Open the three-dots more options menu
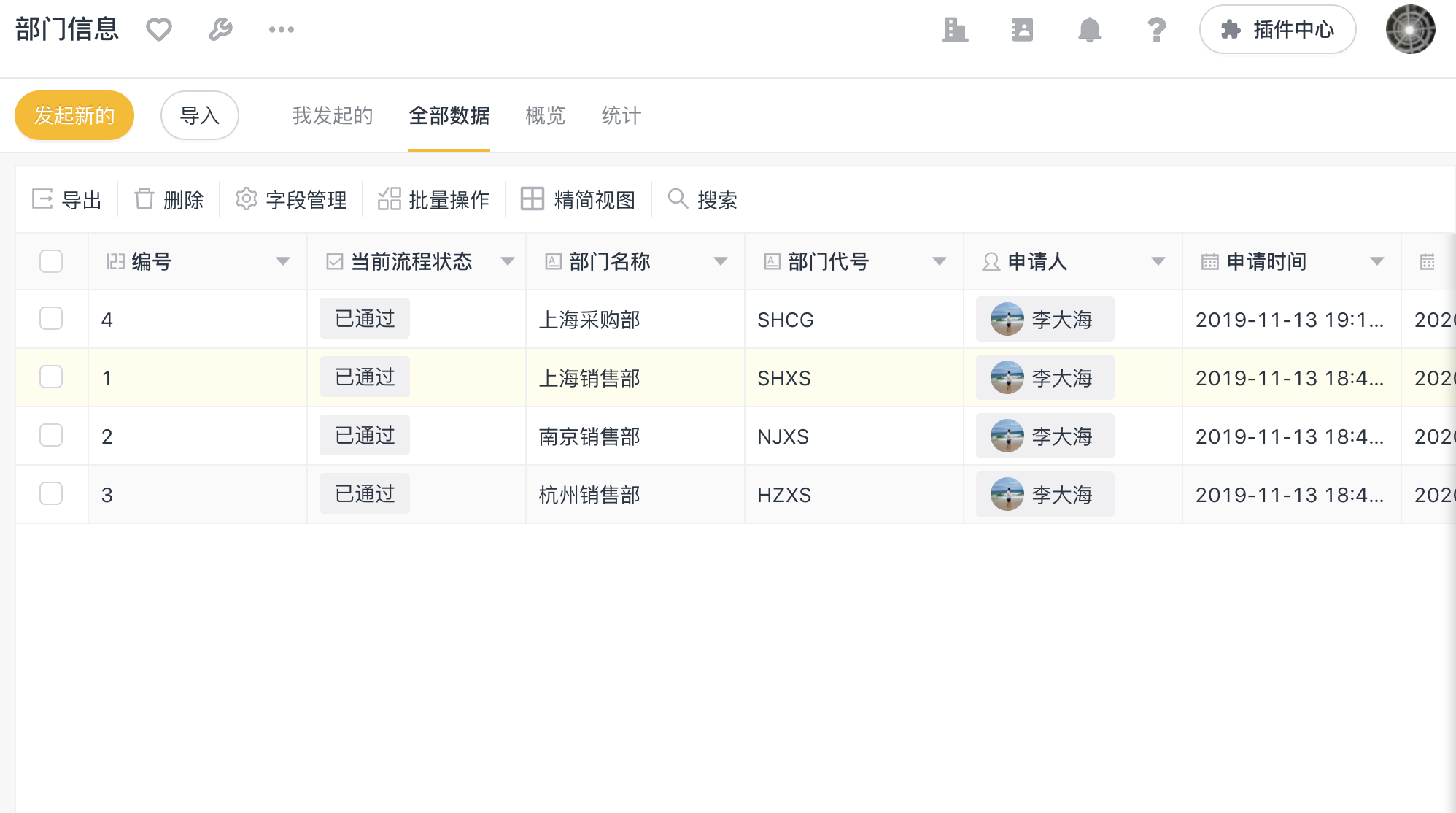The width and height of the screenshot is (1456, 813). click(281, 30)
